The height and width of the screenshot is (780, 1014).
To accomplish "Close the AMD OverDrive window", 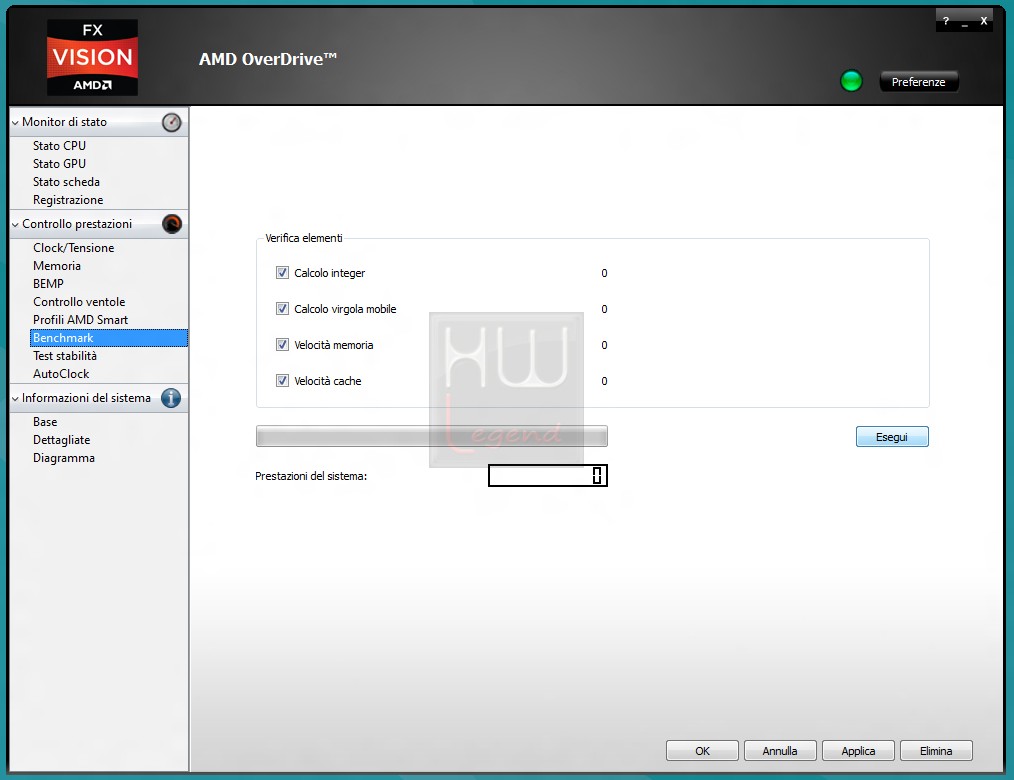I will point(984,21).
